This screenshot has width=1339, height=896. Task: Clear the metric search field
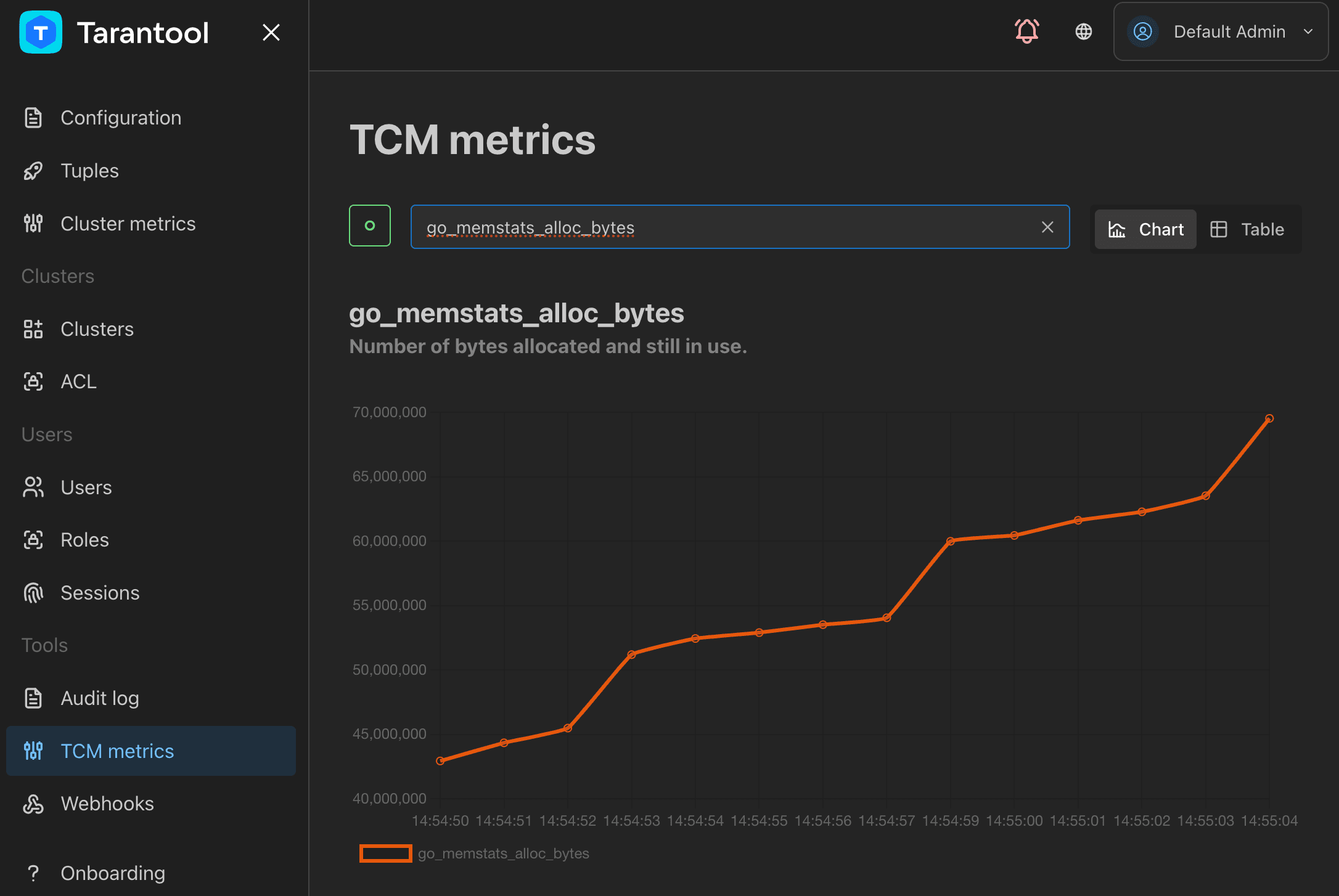(x=1047, y=227)
